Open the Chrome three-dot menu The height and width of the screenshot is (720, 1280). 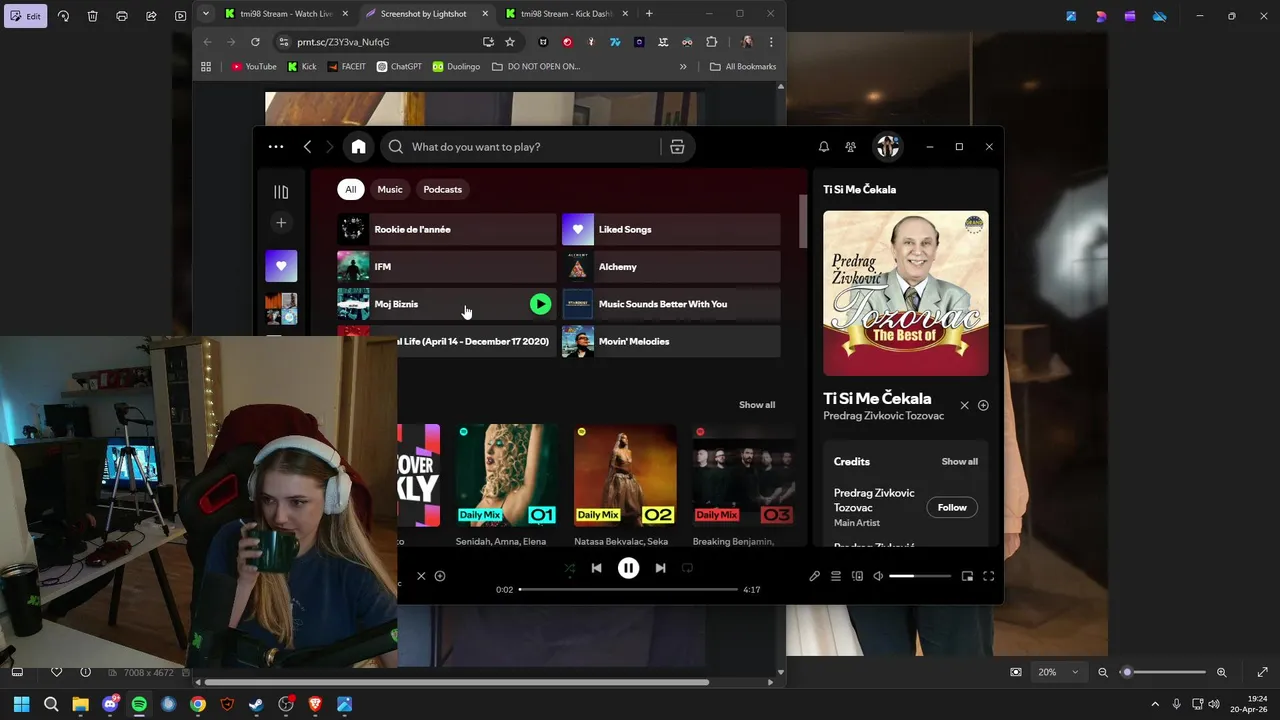[771, 42]
